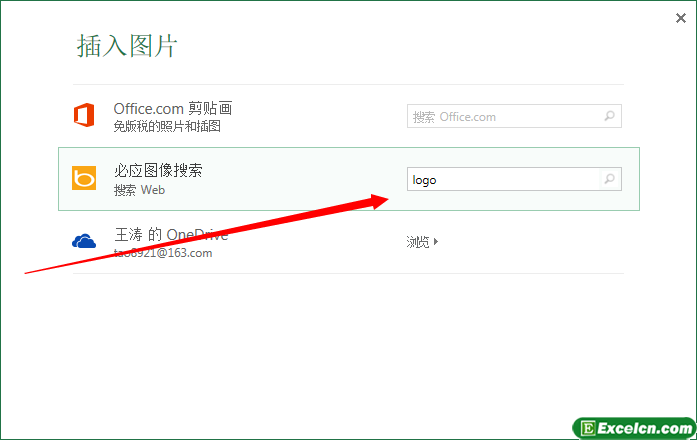
Task: Click the magnifier beside the logo query
Action: [609, 179]
